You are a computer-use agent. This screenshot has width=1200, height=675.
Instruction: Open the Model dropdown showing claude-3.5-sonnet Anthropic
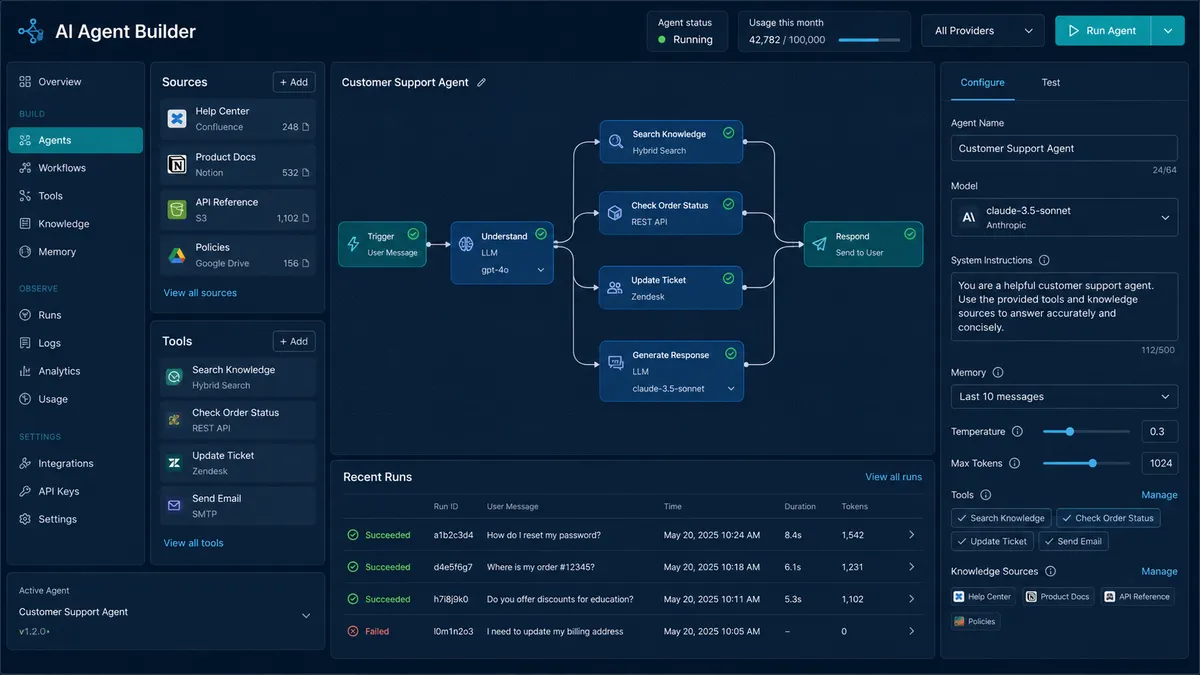click(x=1064, y=217)
